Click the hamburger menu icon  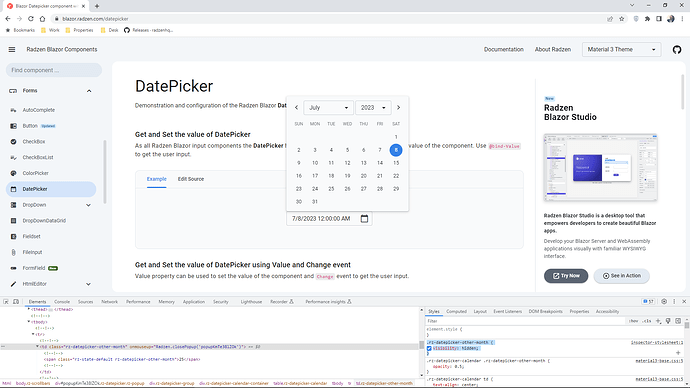coord(12,50)
